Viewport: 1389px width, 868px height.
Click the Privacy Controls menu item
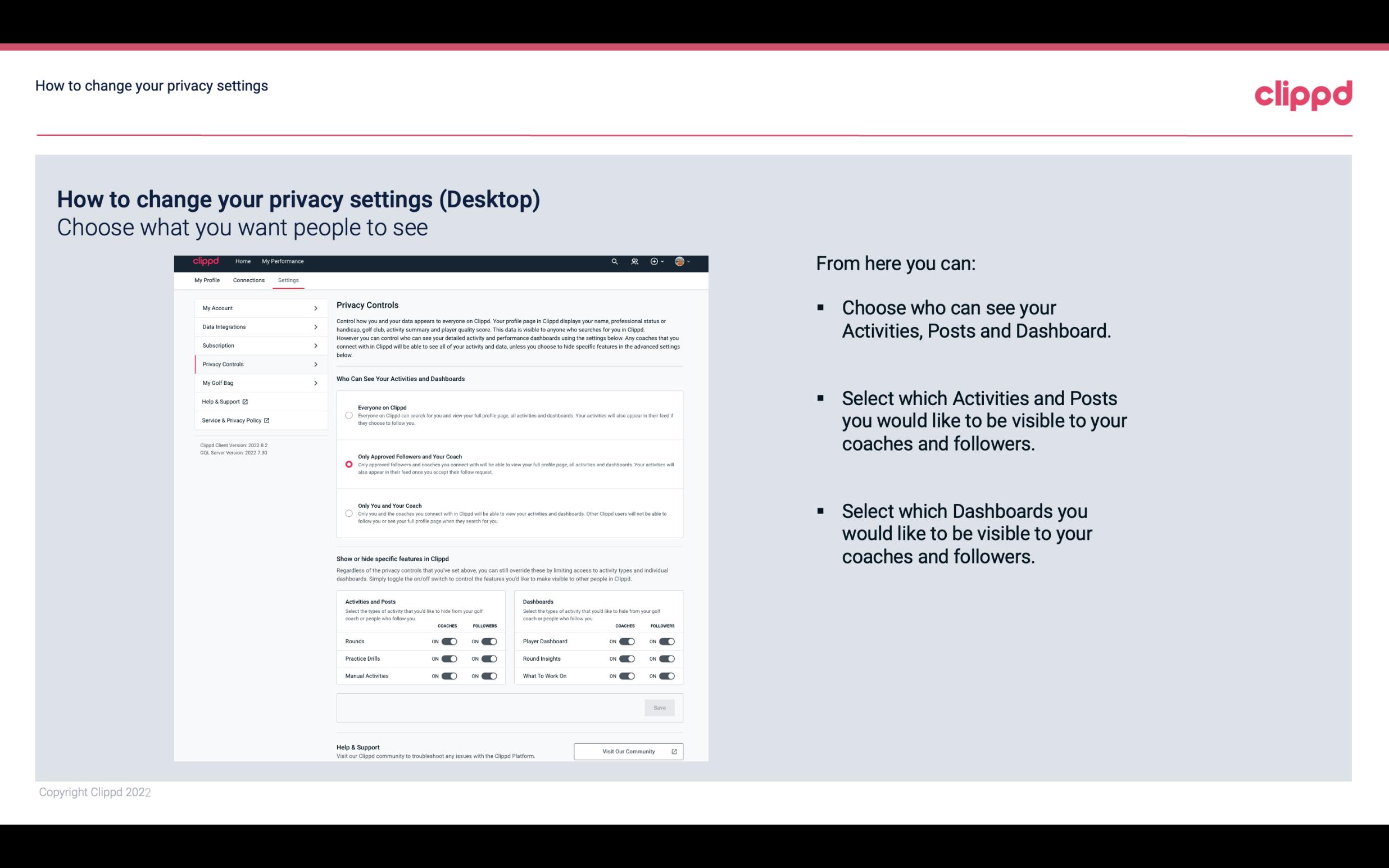click(255, 364)
